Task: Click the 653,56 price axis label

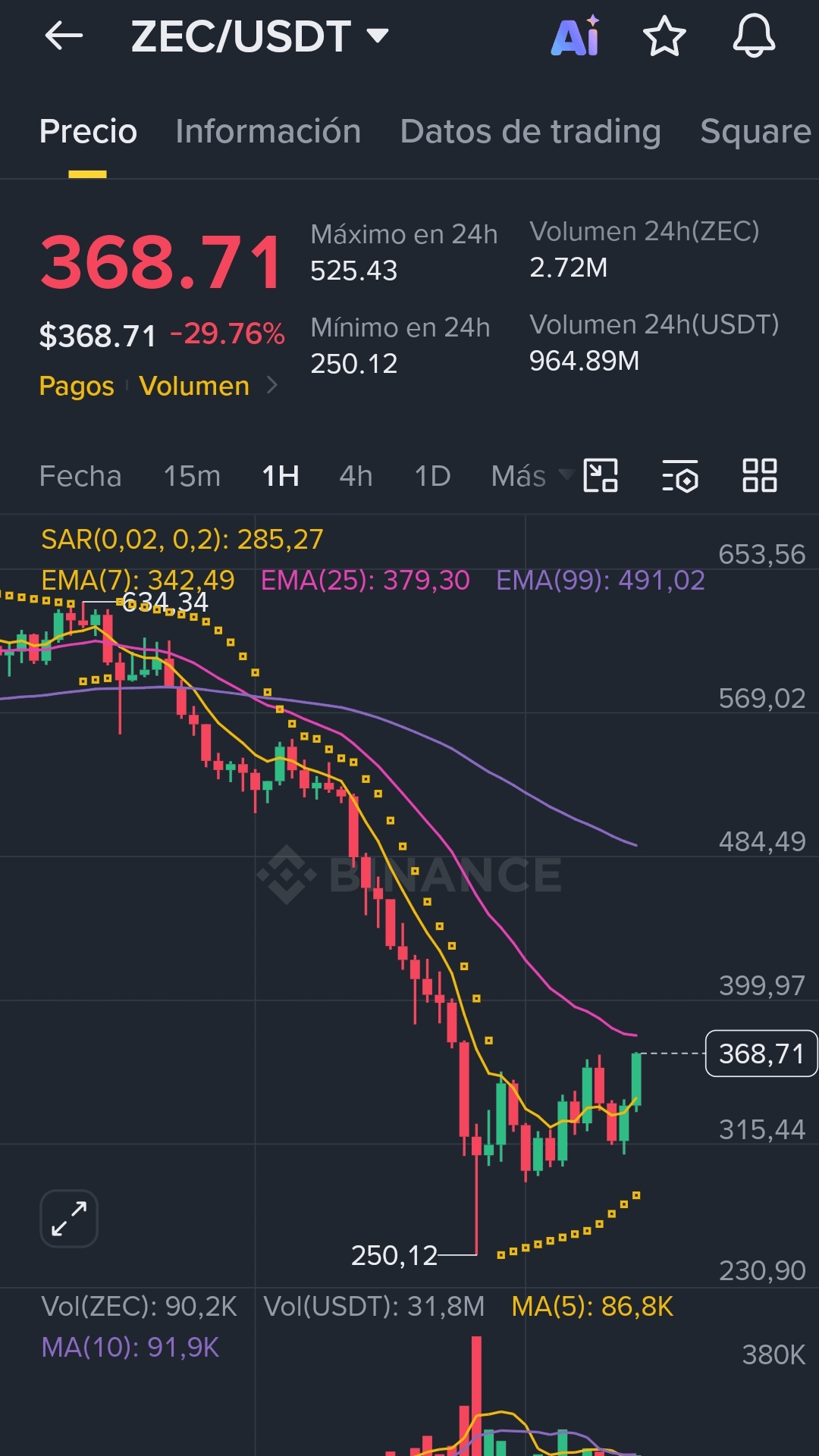Action: pyautogui.click(x=762, y=554)
